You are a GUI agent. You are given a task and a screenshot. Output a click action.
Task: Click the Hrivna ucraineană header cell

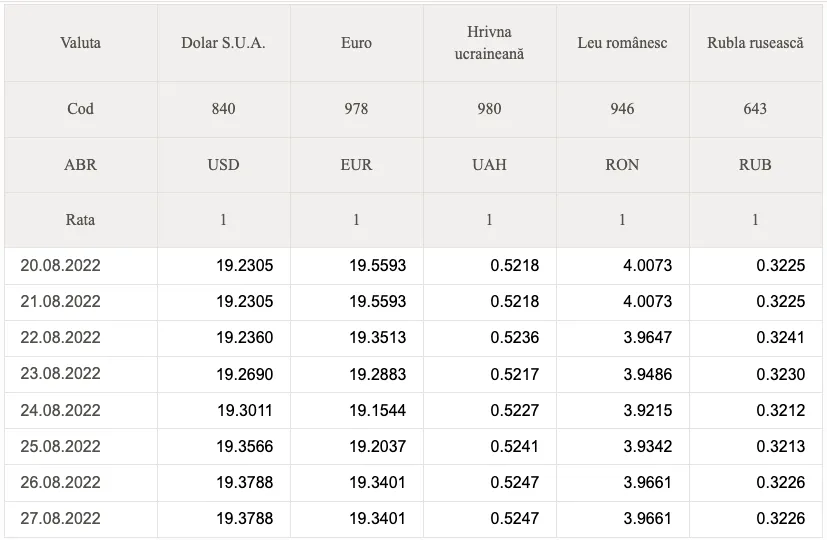click(x=489, y=43)
